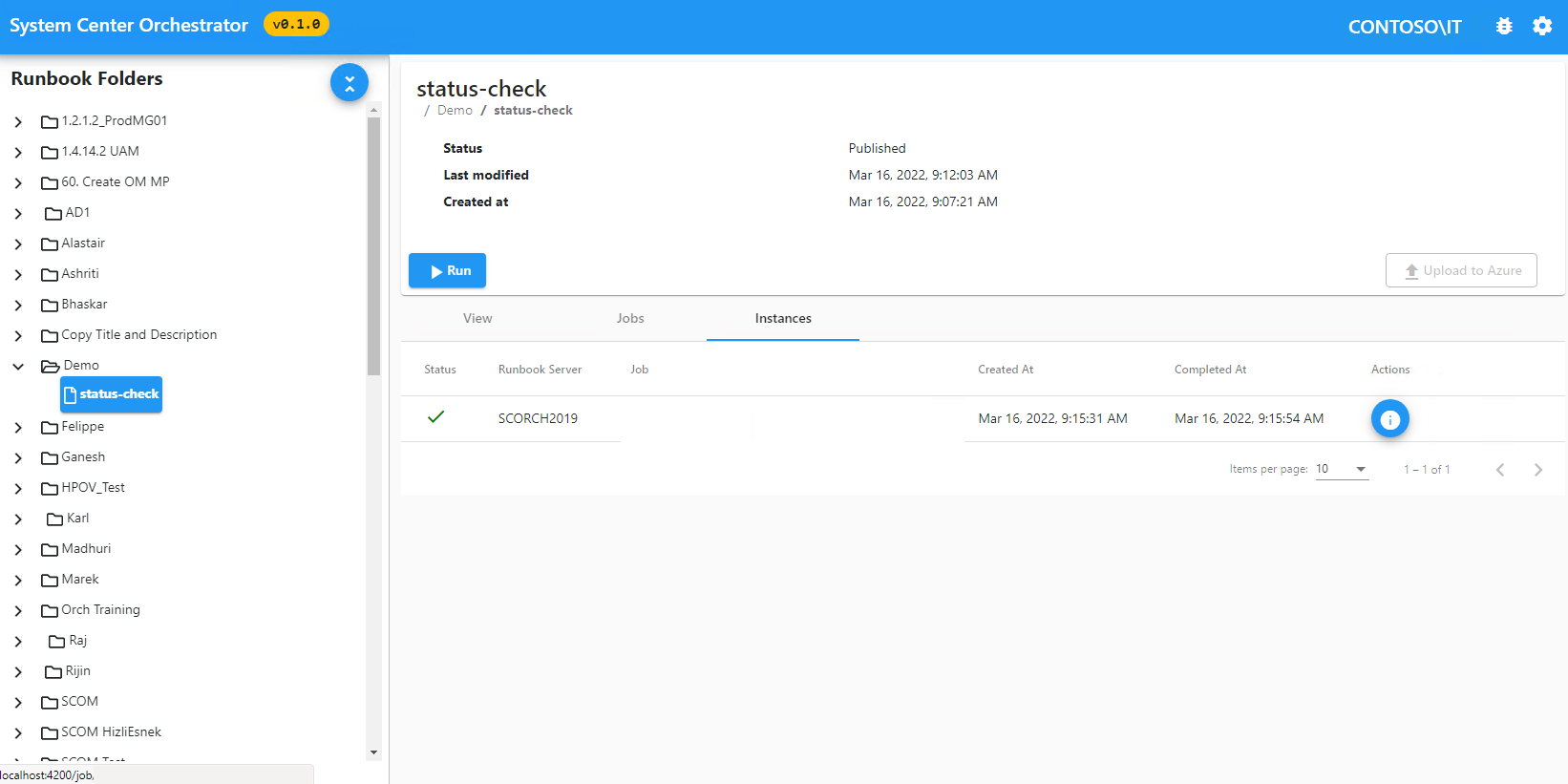The height and width of the screenshot is (784, 1568).
Task: Switch to the Jobs tab
Action: (630, 319)
